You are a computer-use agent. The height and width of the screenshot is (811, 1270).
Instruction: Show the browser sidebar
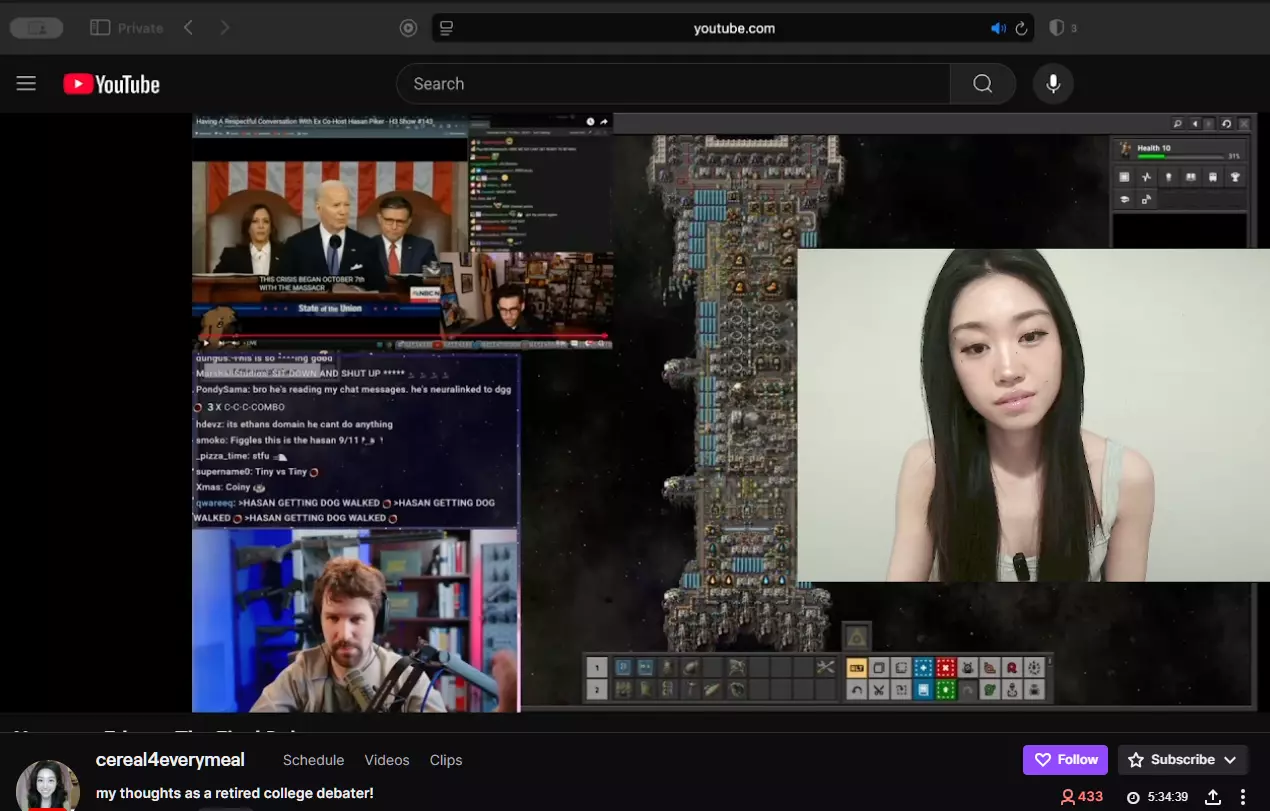(100, 28)
